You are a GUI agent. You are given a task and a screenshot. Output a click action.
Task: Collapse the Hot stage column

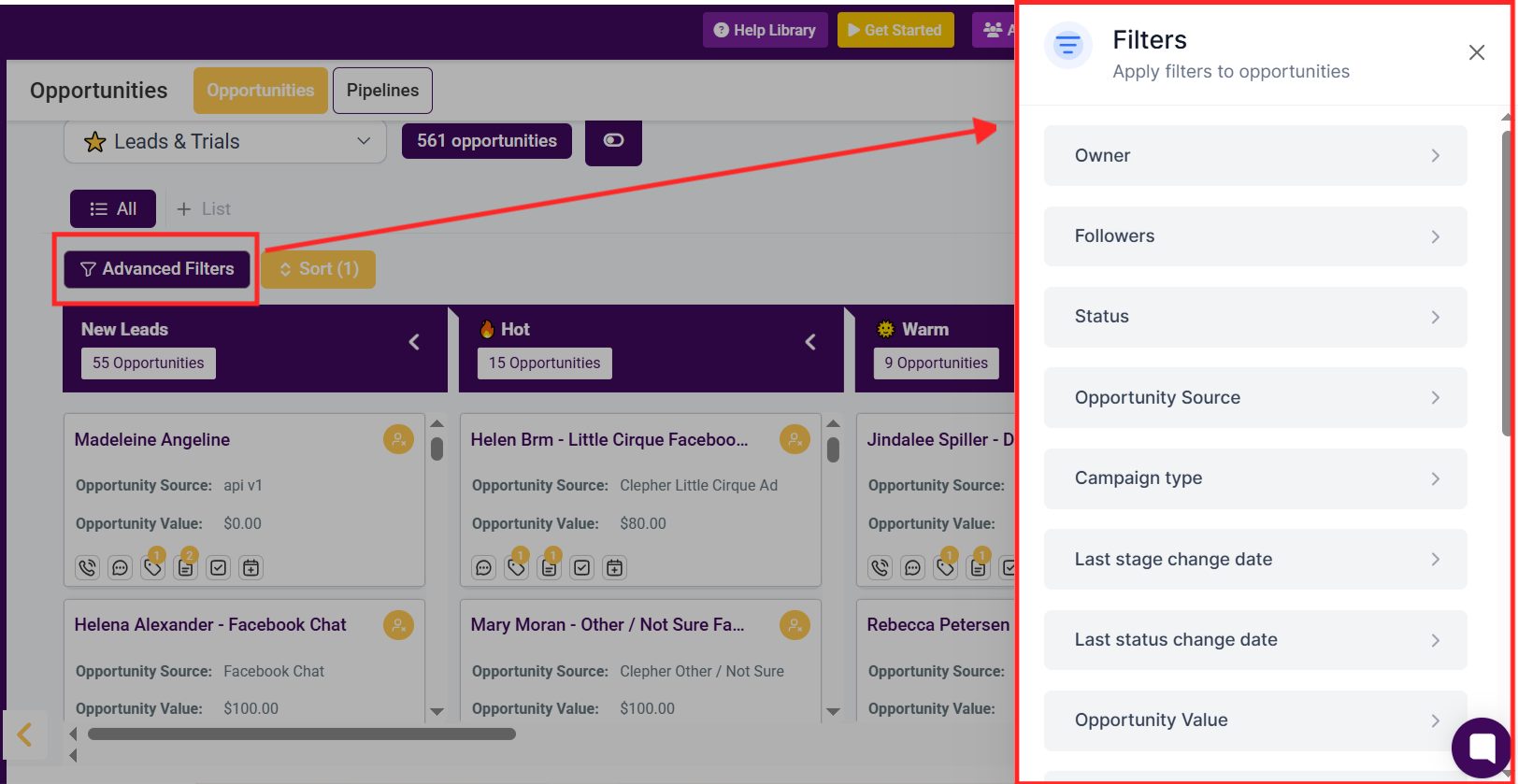[x=810, y=342]
